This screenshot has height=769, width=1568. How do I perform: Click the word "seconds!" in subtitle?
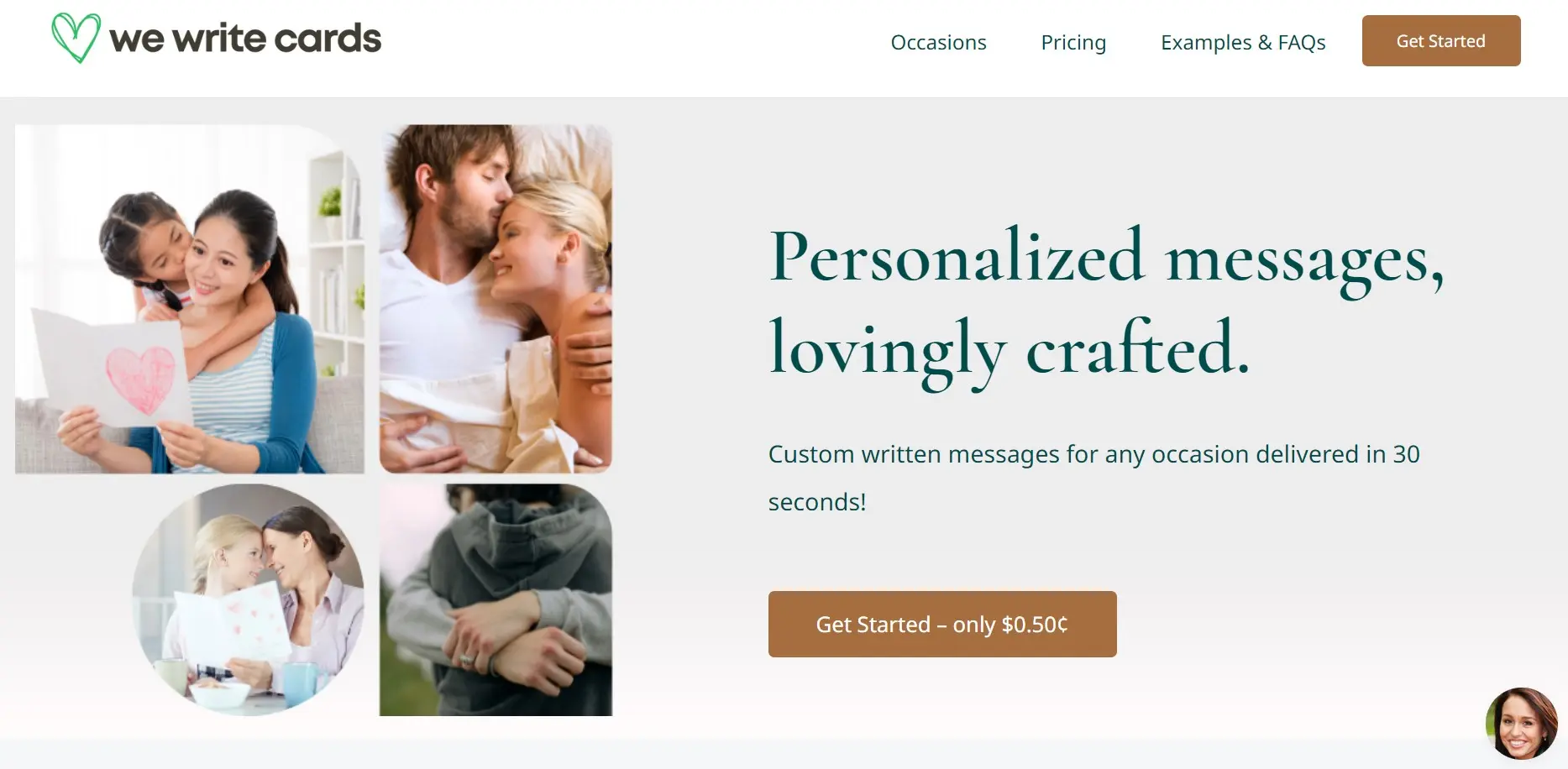tap(816, 502)
